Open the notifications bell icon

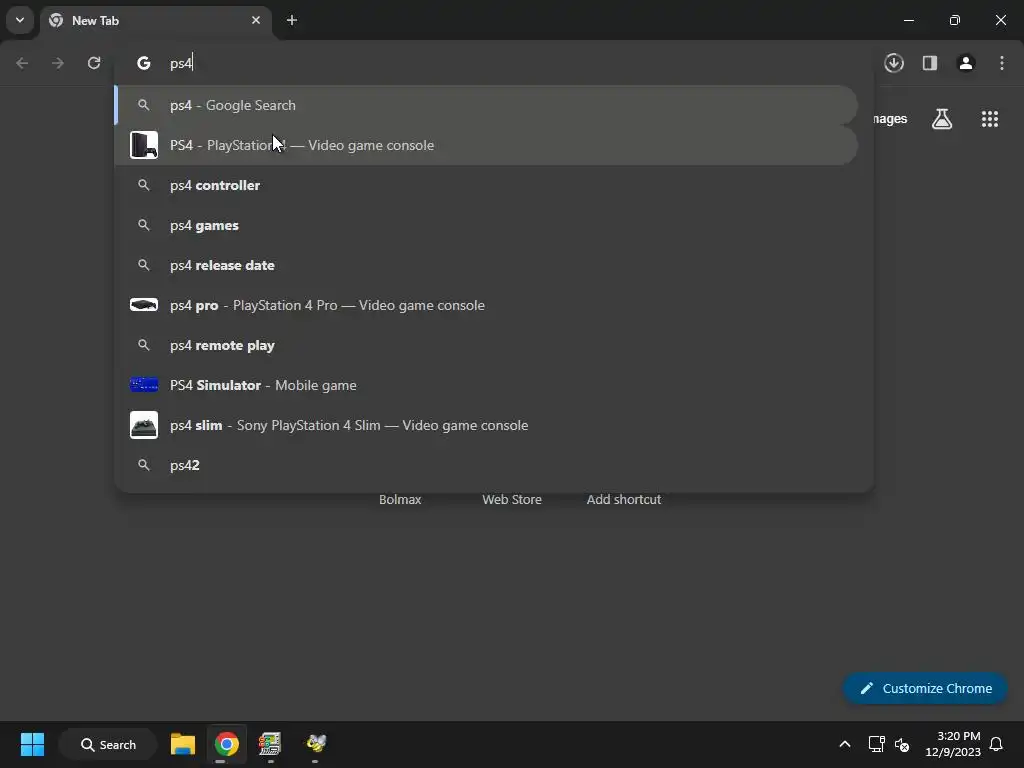point(996,744)
